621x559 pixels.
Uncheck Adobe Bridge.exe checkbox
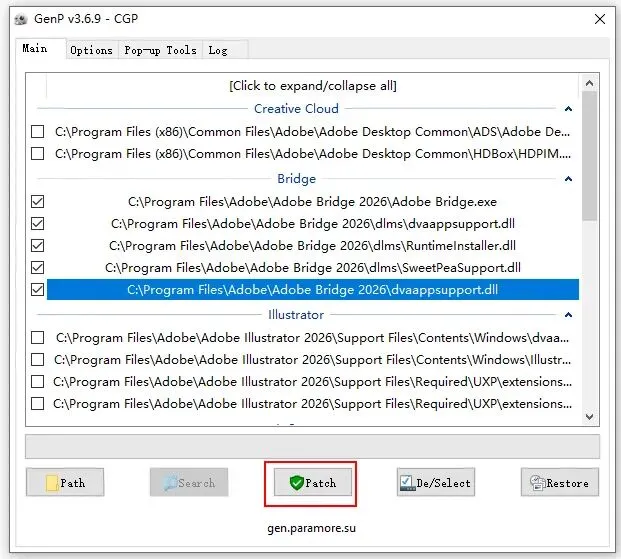click(38, 202)
